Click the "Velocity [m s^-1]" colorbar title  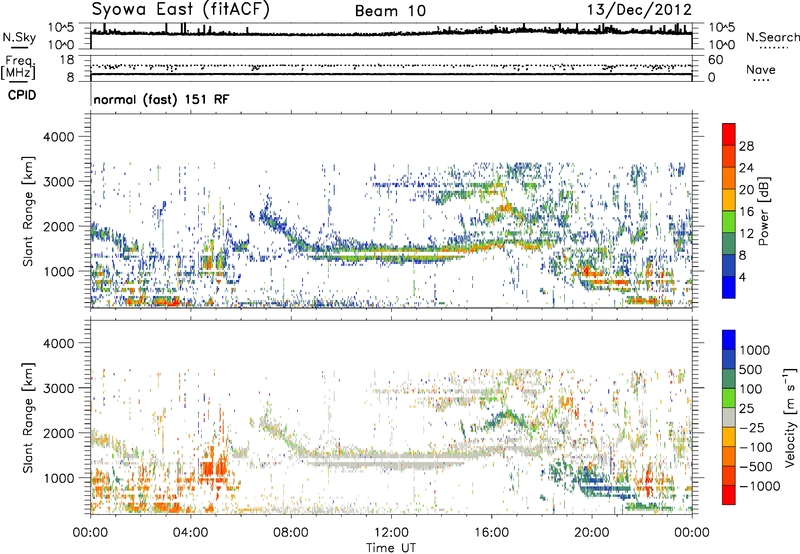[790, 418]
